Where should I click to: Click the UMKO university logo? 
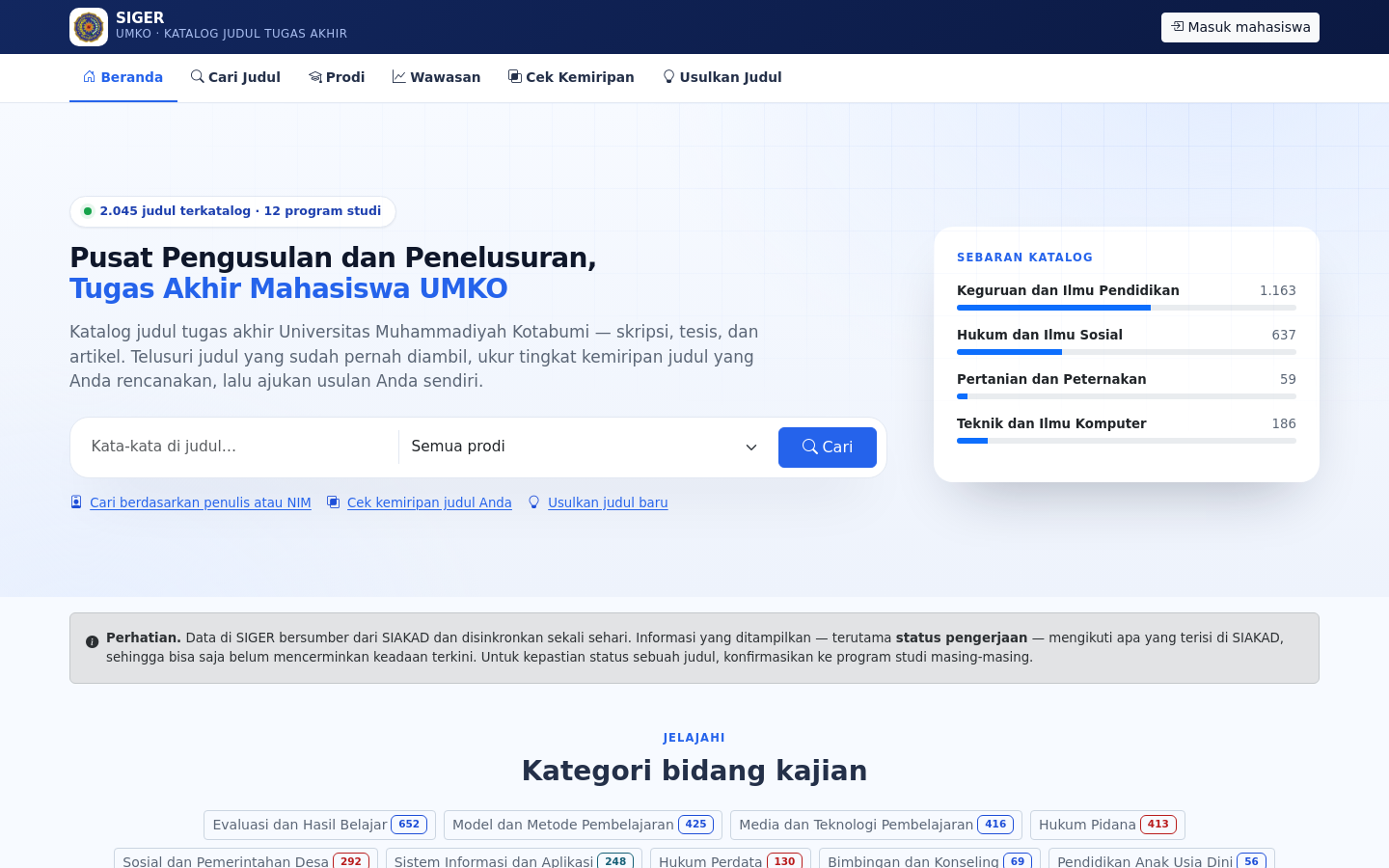click(89, 27)
